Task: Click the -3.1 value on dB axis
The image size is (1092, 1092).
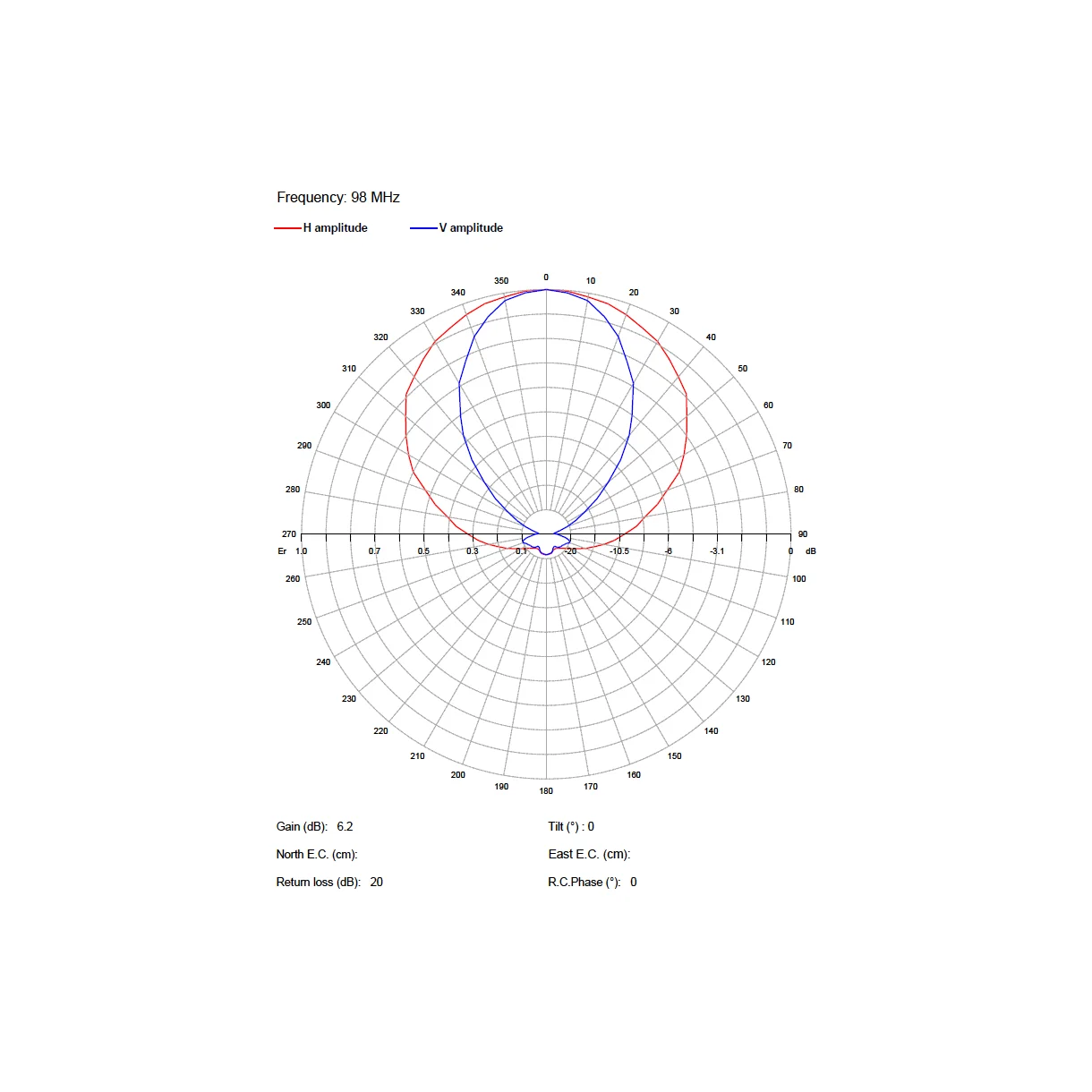Action: (717, 551)
